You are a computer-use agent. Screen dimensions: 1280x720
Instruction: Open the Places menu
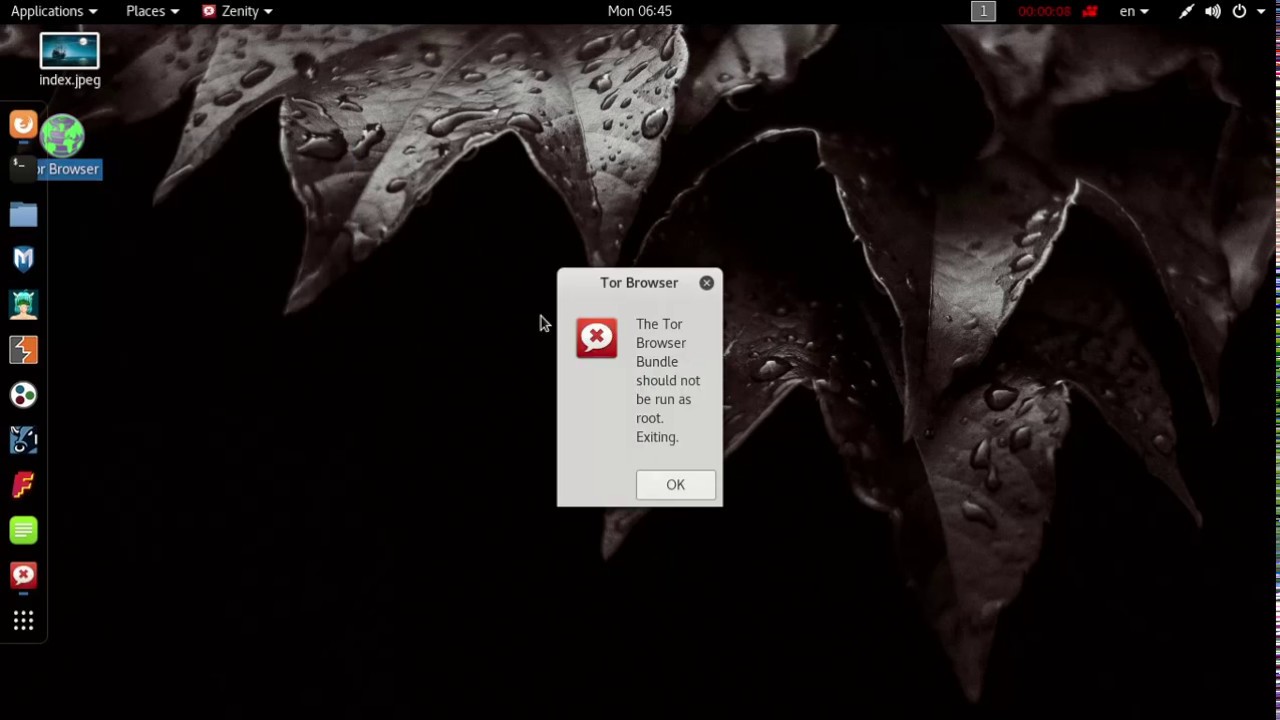coord(152,11)
